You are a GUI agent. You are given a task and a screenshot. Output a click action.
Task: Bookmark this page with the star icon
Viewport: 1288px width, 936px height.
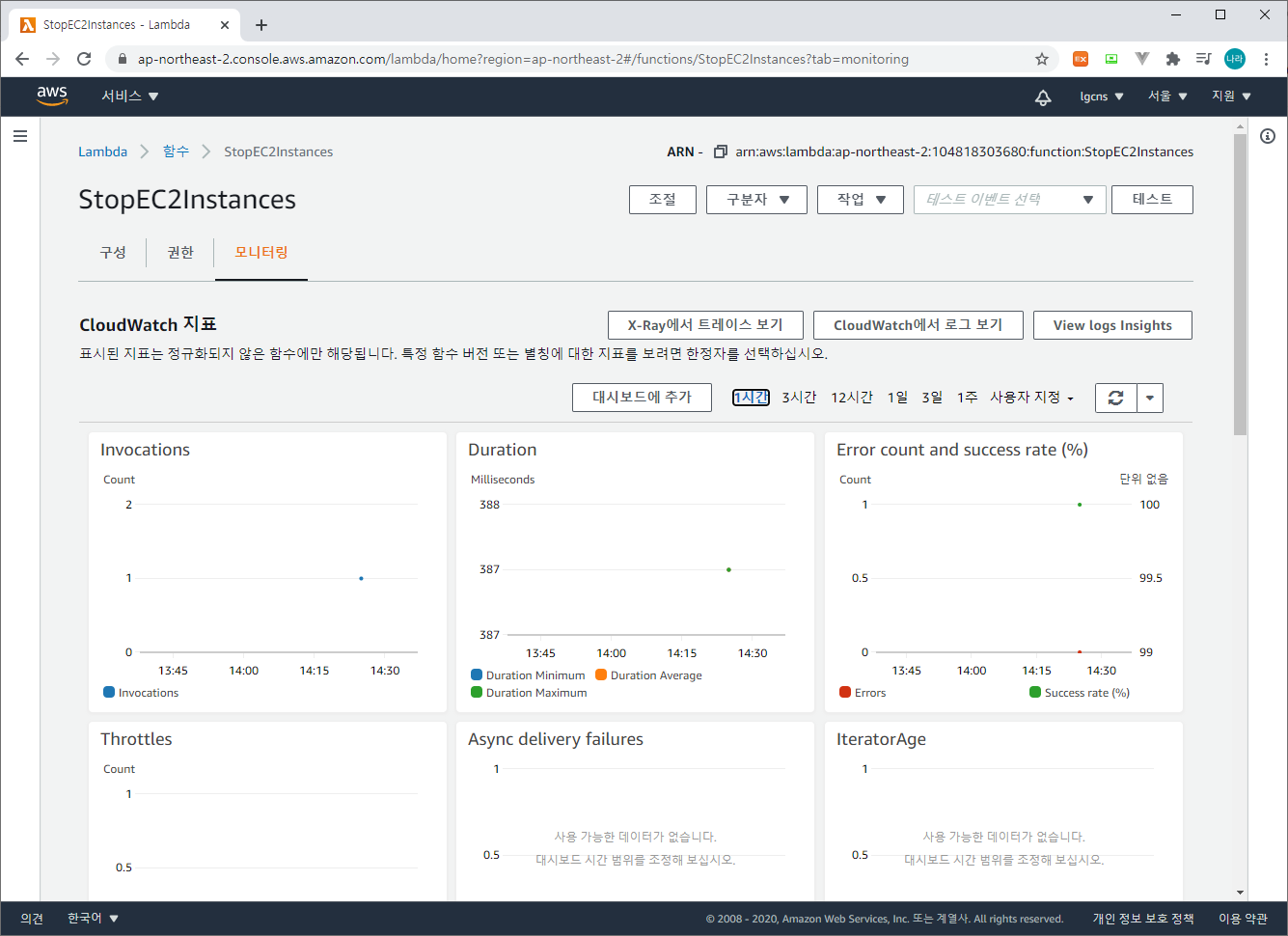tap(1042, 59)
